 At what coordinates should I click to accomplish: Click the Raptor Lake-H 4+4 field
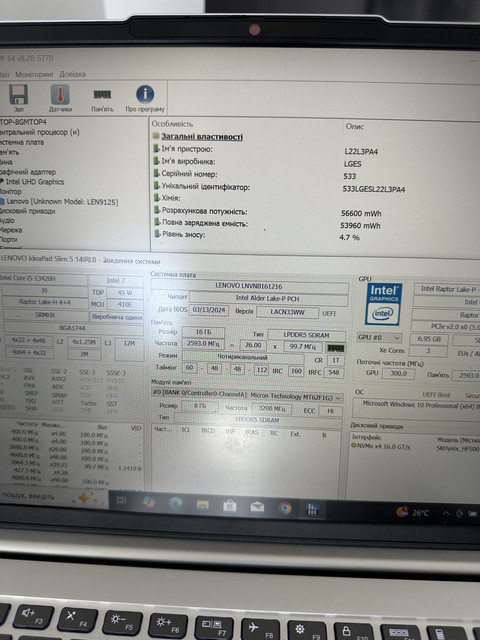tap(45, 302)
